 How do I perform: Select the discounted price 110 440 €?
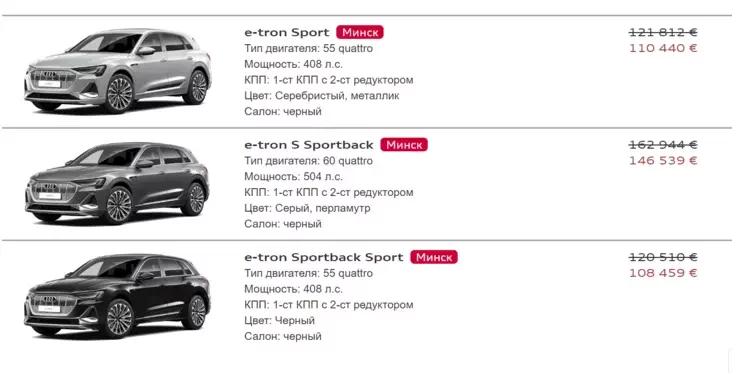[663, 49]
